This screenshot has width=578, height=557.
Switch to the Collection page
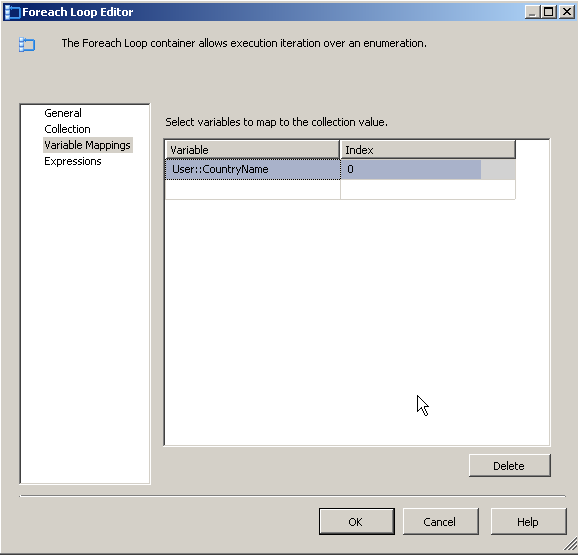pyautogui.click(x=67, y=129)
